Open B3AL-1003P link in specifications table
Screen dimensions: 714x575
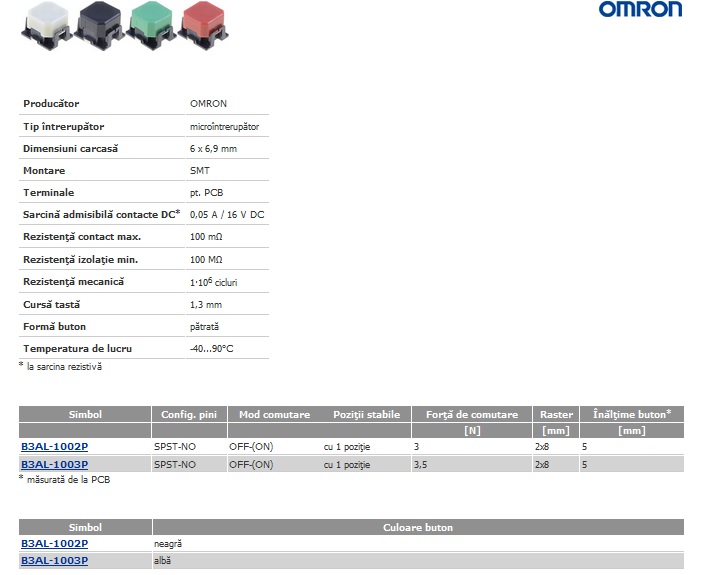click(x=55, y=464)
